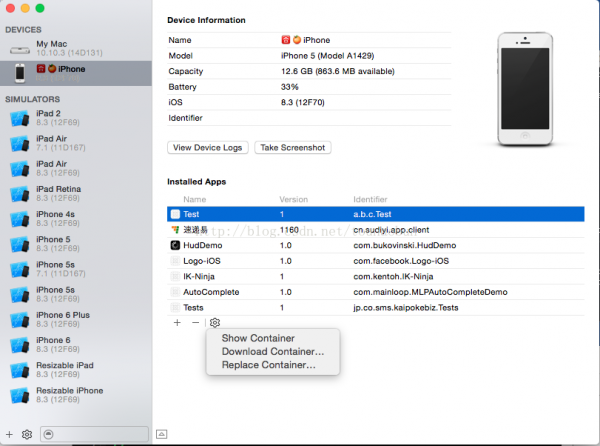Click the iPad 2 simulator icon

[x=20, y=118]
